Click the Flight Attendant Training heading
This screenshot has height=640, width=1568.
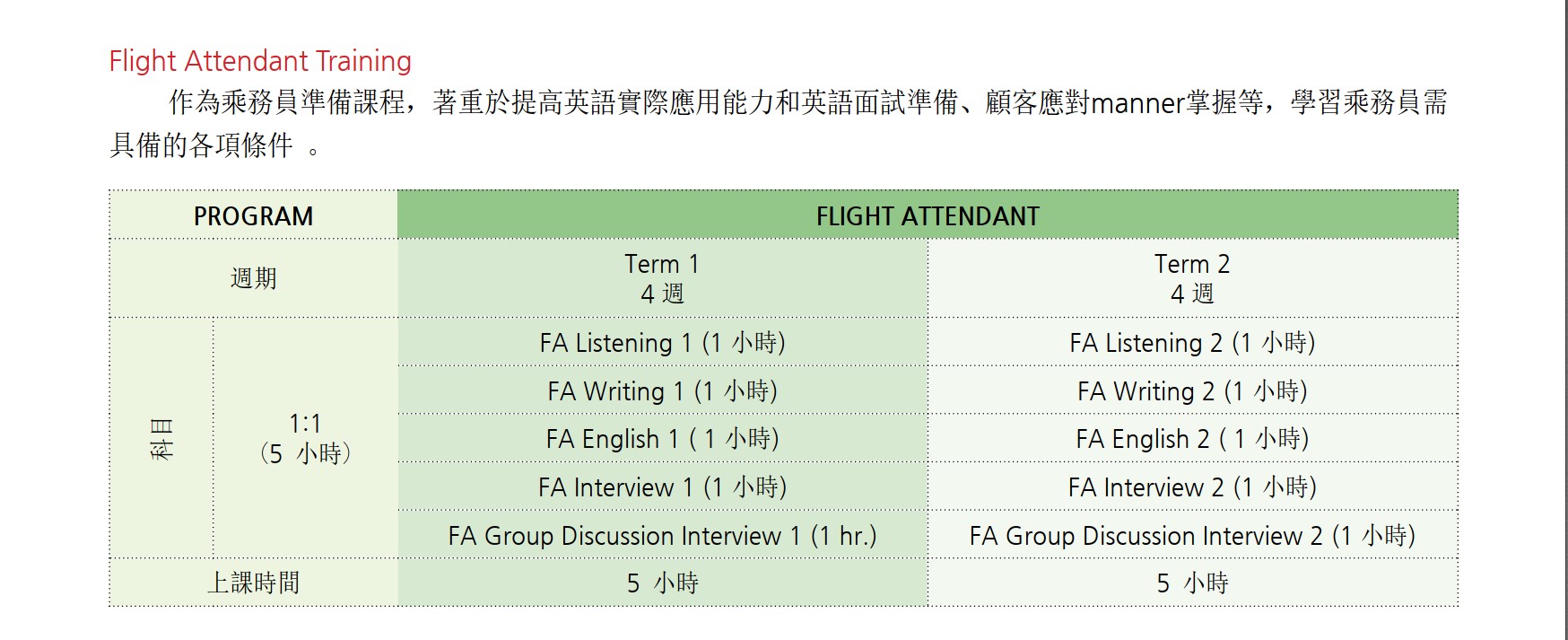click(x=260, y=61)
